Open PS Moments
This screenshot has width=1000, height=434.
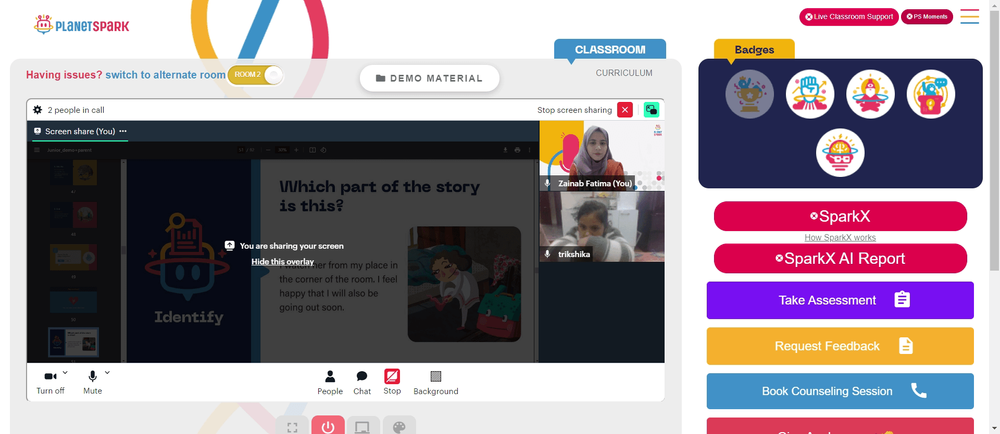click(x=927, y=17)
